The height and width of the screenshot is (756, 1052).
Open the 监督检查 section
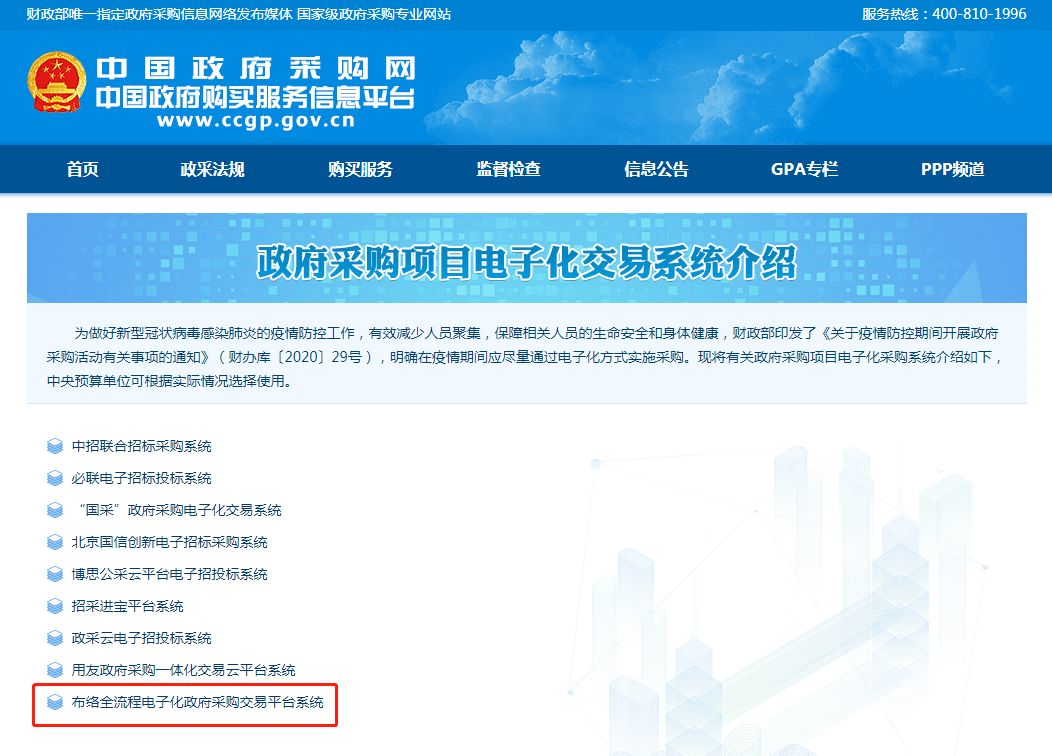508,169
